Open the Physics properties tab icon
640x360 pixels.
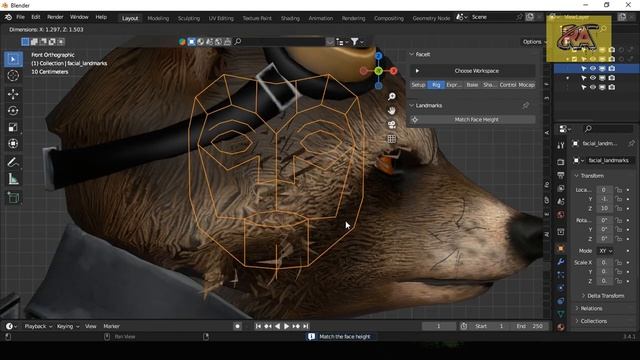pyautogui.click(x=561, y=288)
